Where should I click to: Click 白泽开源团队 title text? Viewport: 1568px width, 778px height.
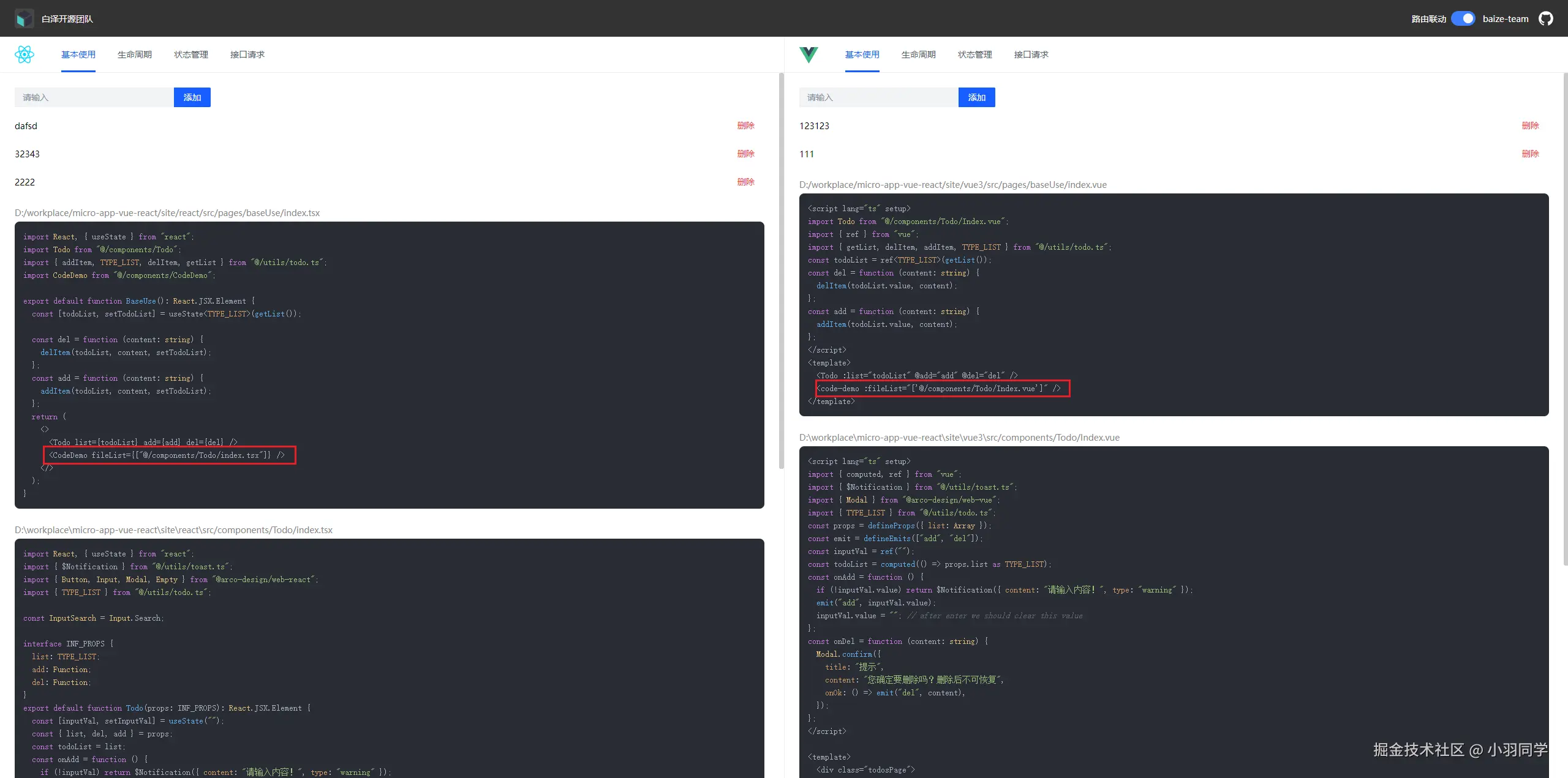click(67, 19)
